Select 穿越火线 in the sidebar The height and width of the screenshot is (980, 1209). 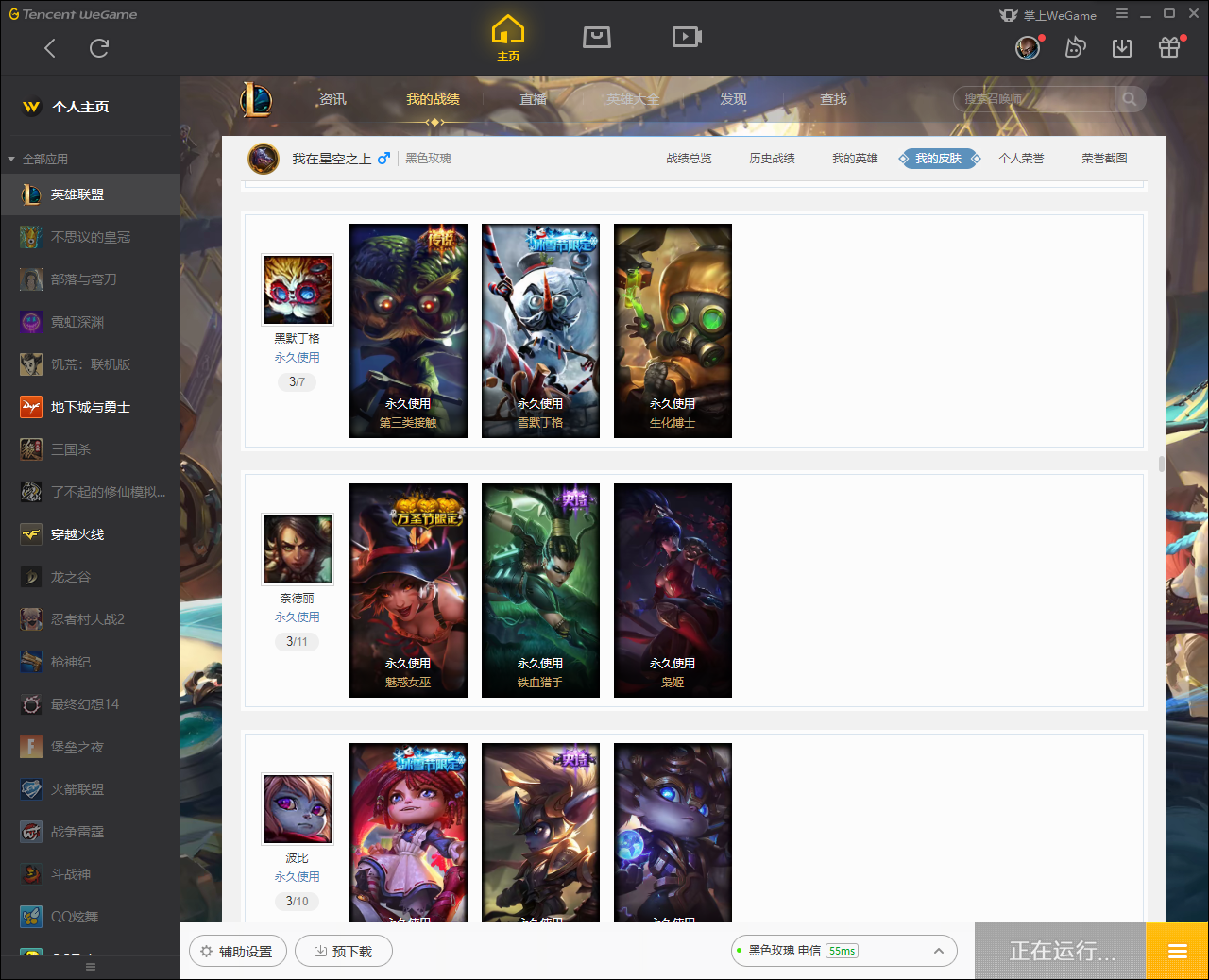pos(90,534)
